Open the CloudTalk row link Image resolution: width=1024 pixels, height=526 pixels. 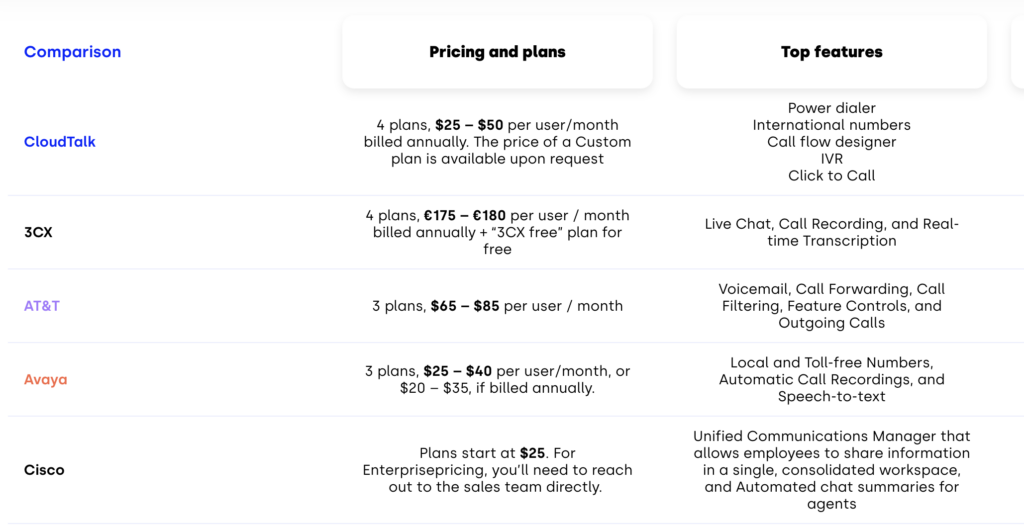pos(60,142)
